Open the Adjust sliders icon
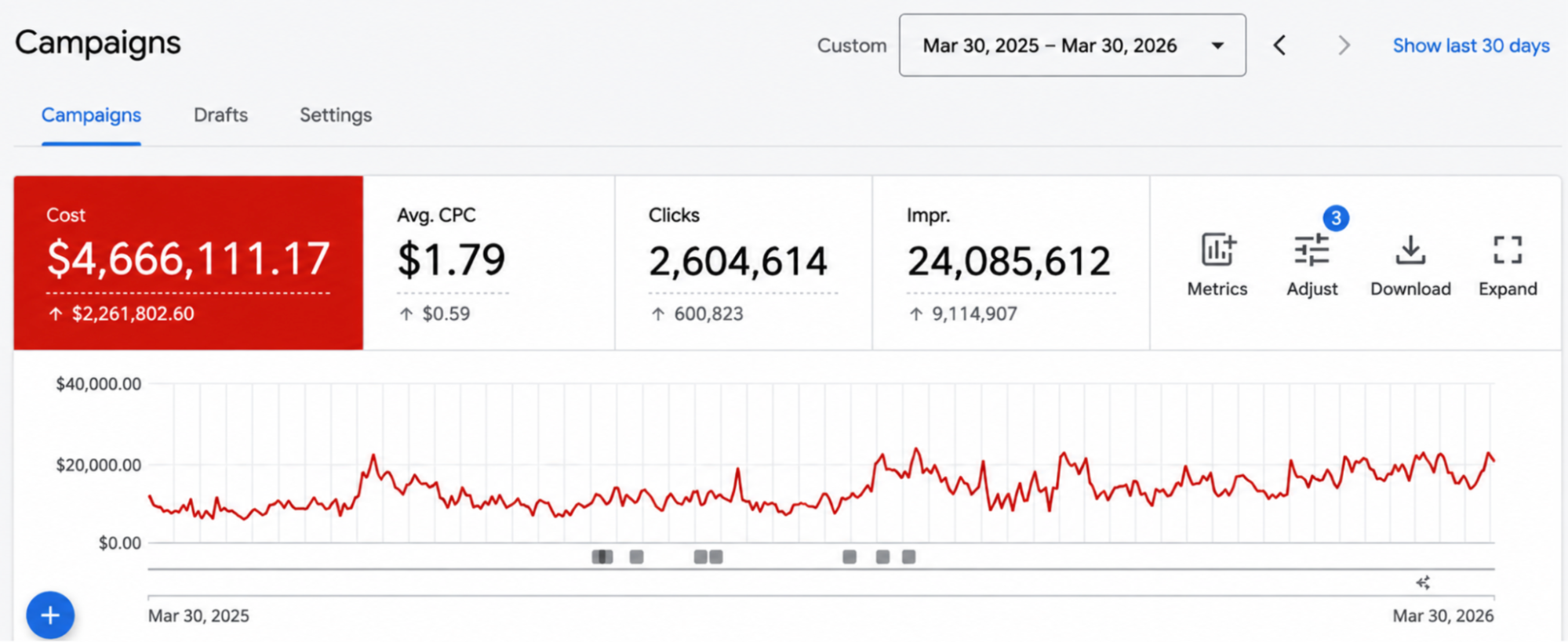Image resolution: width=1568 pixels, height=642 pixels. pyautogui.click(x=1312, y=251)
